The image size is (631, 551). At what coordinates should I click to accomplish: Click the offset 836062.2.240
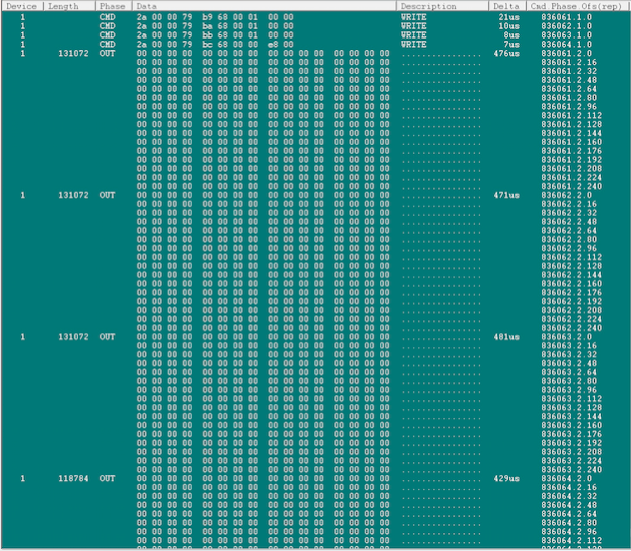pyautogui.click(x=571, y=328)
